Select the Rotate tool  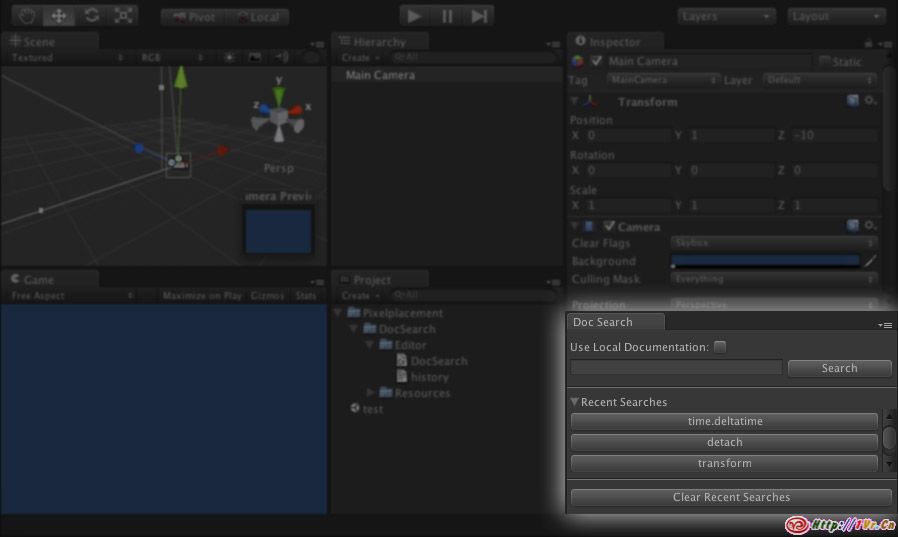click(91, 16)
